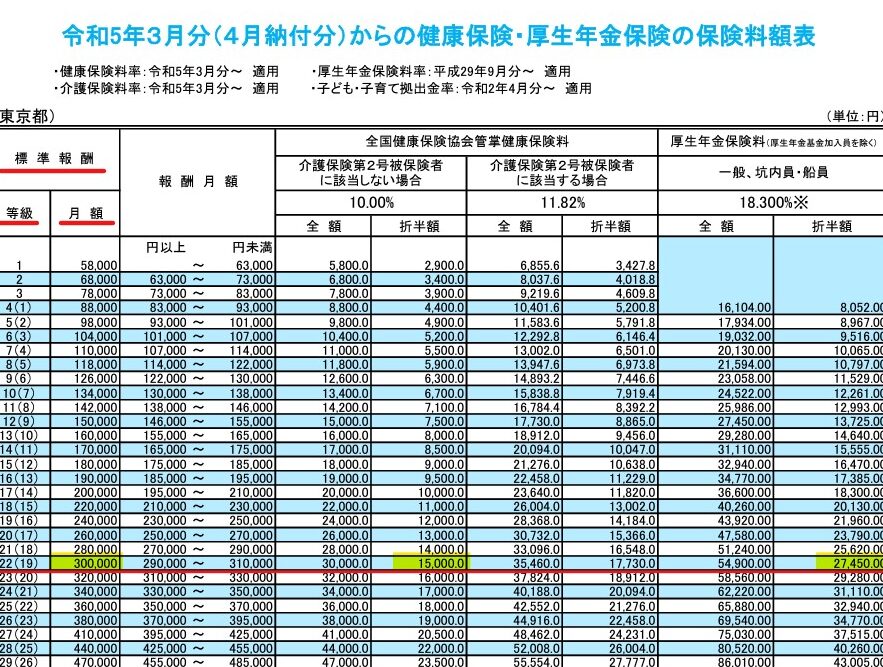The height and width of the screenshot is (667, 883).
Task: Click the highlighted 27,450.00 pension half-amount cell
Action: coord(851,563)
